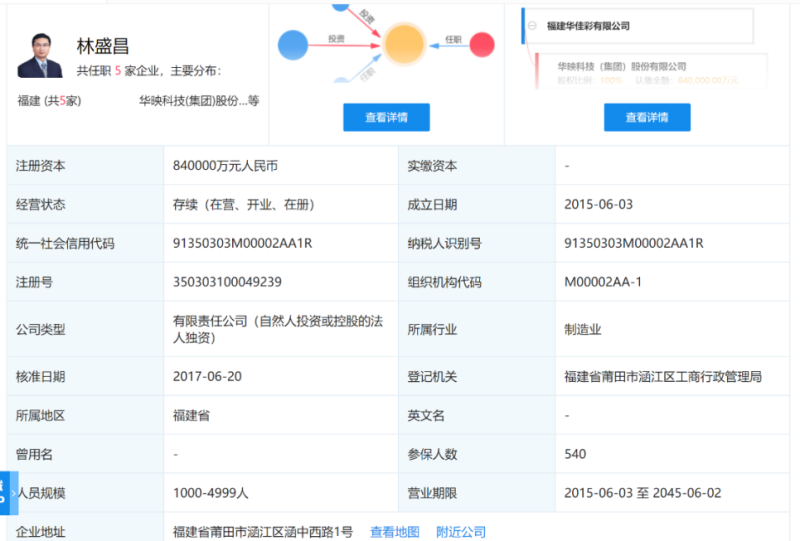This screenshot has height=541, width=800.
Task: Select region value 福建省
Action: click(191, 415)
